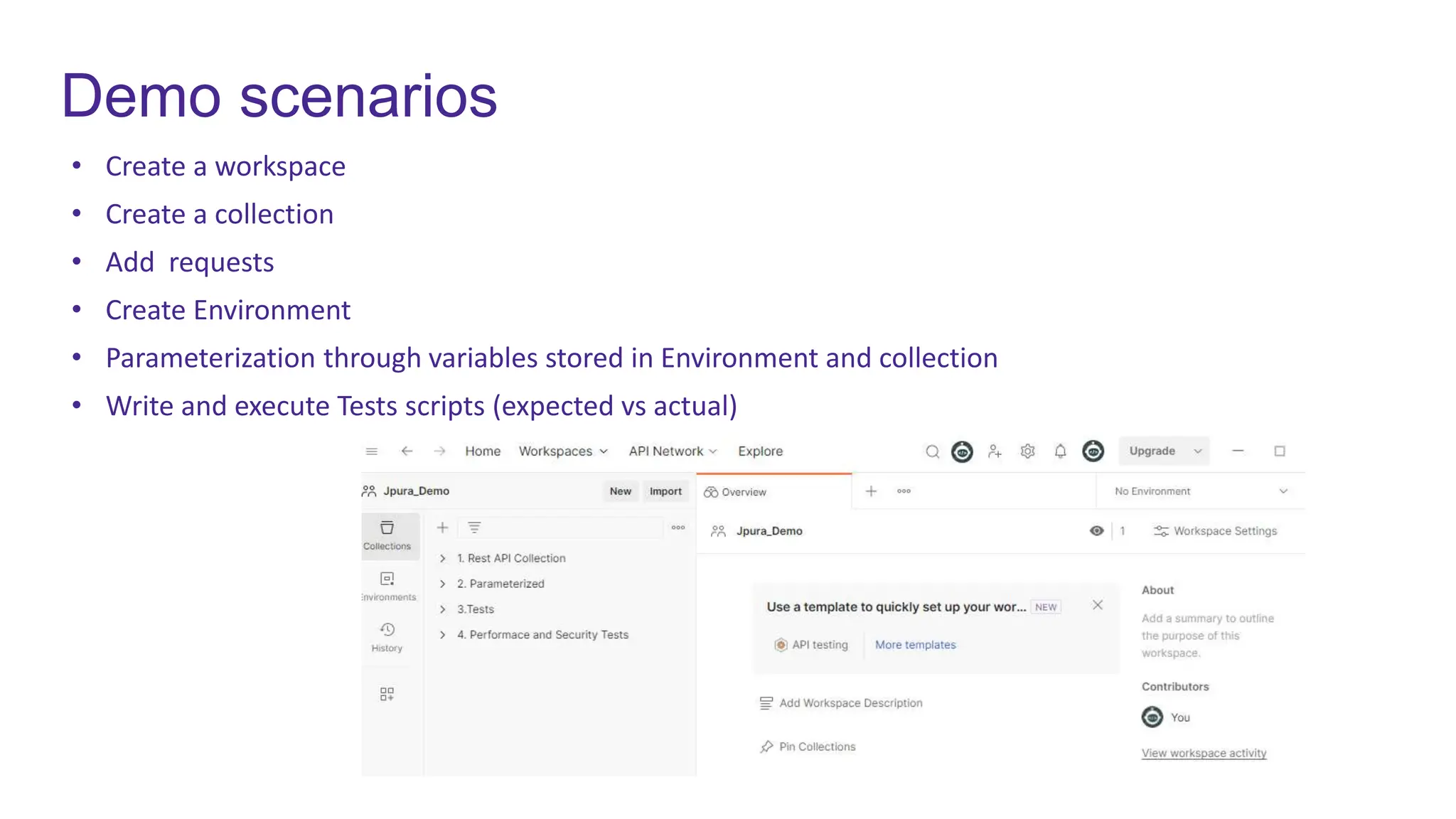Click the Upgrade button
The height and width of the screenshot is (819, 1456).
1152,451
